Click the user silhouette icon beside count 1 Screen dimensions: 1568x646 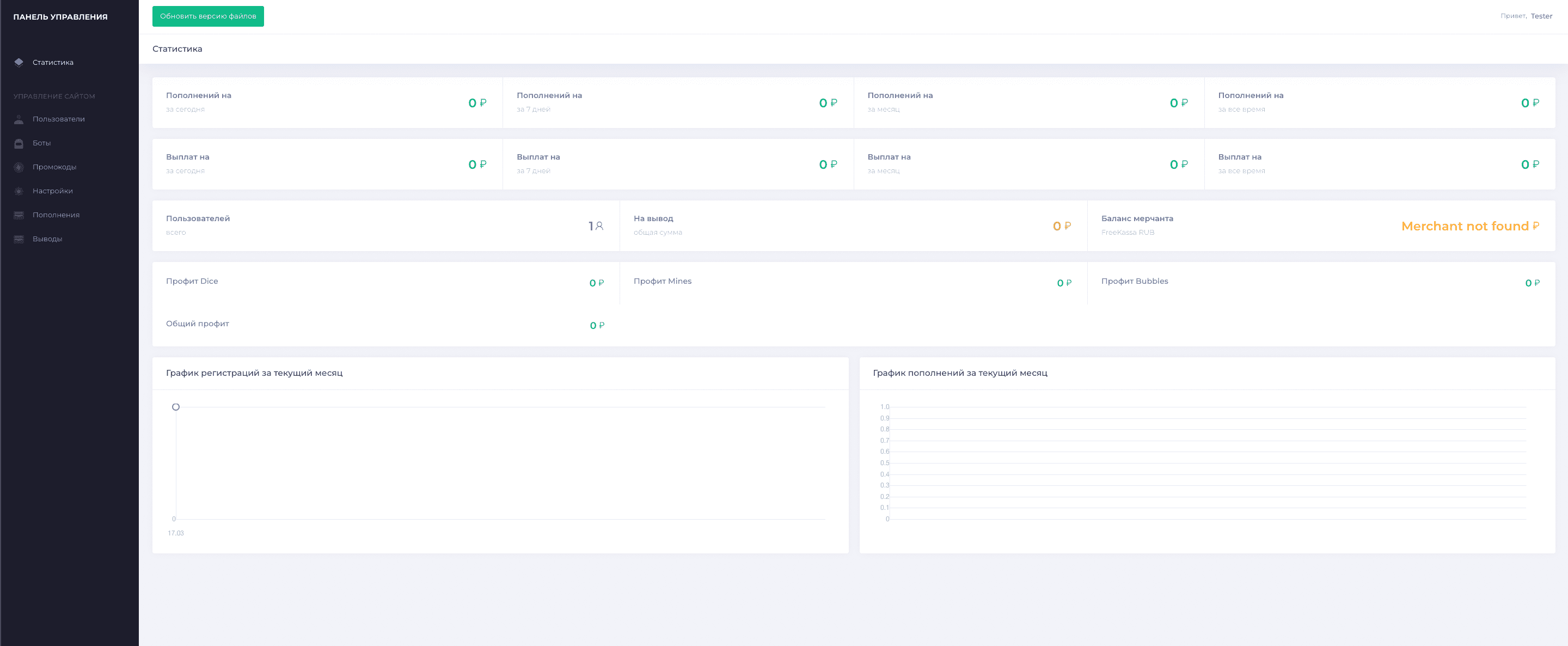[x=599, y=226]
